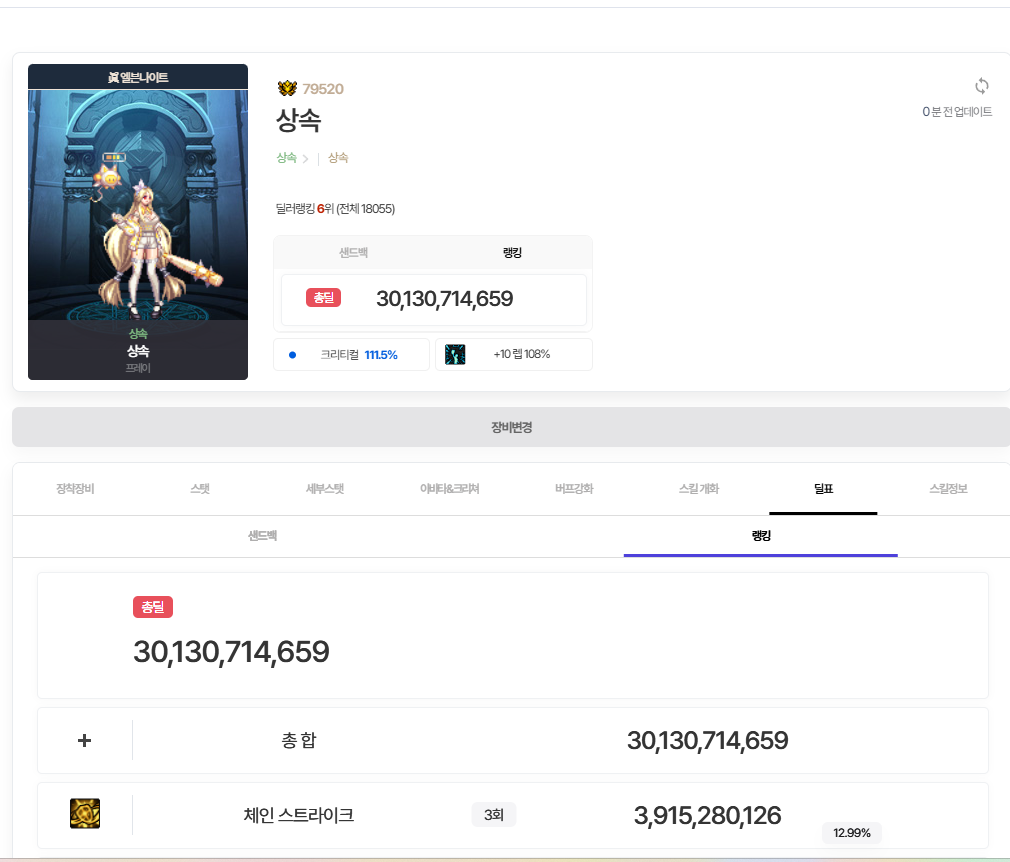
Task: Open the 세부스탯 tab
Action: [325, 489]
